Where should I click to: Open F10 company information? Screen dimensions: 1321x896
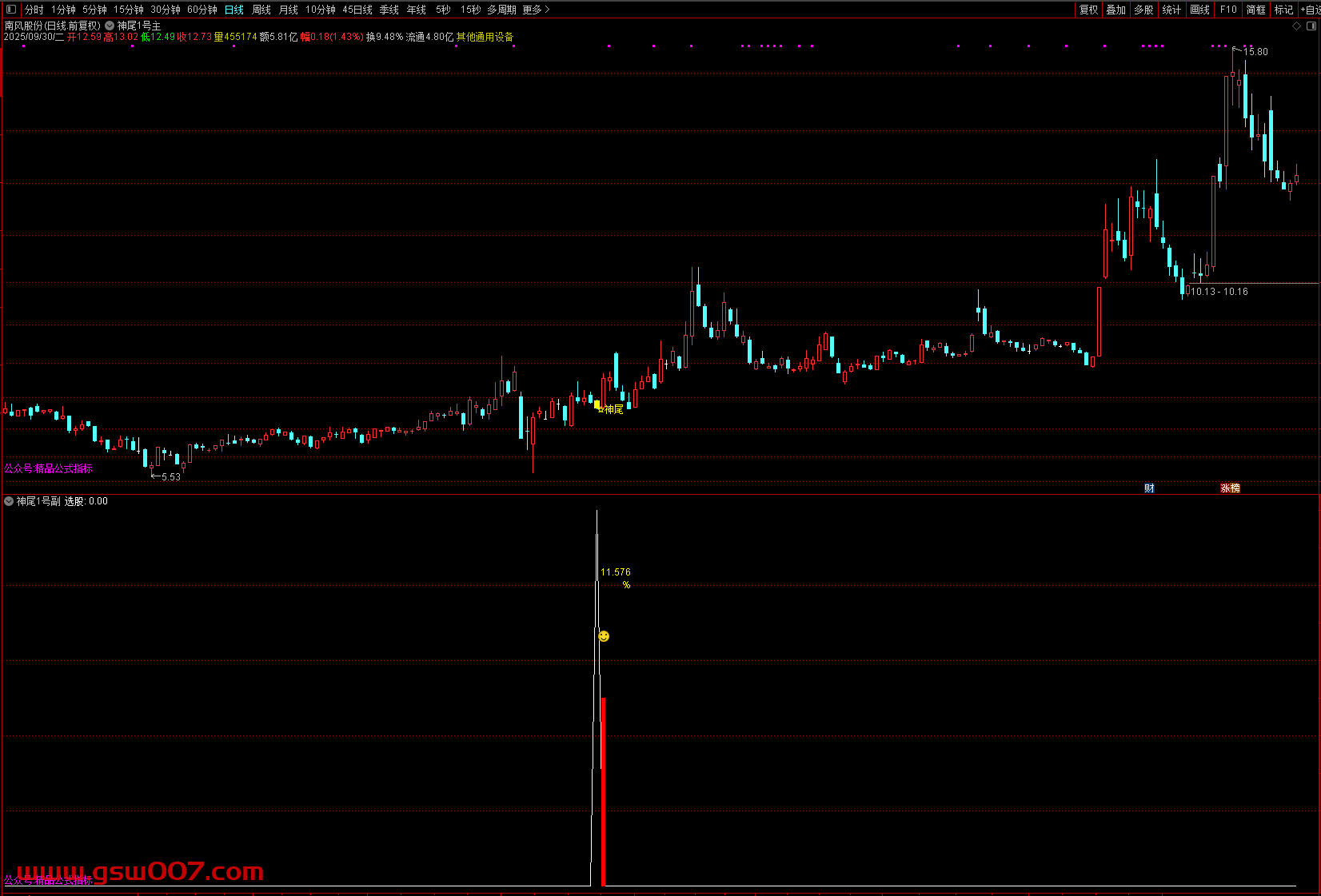tap(1228, 10)
